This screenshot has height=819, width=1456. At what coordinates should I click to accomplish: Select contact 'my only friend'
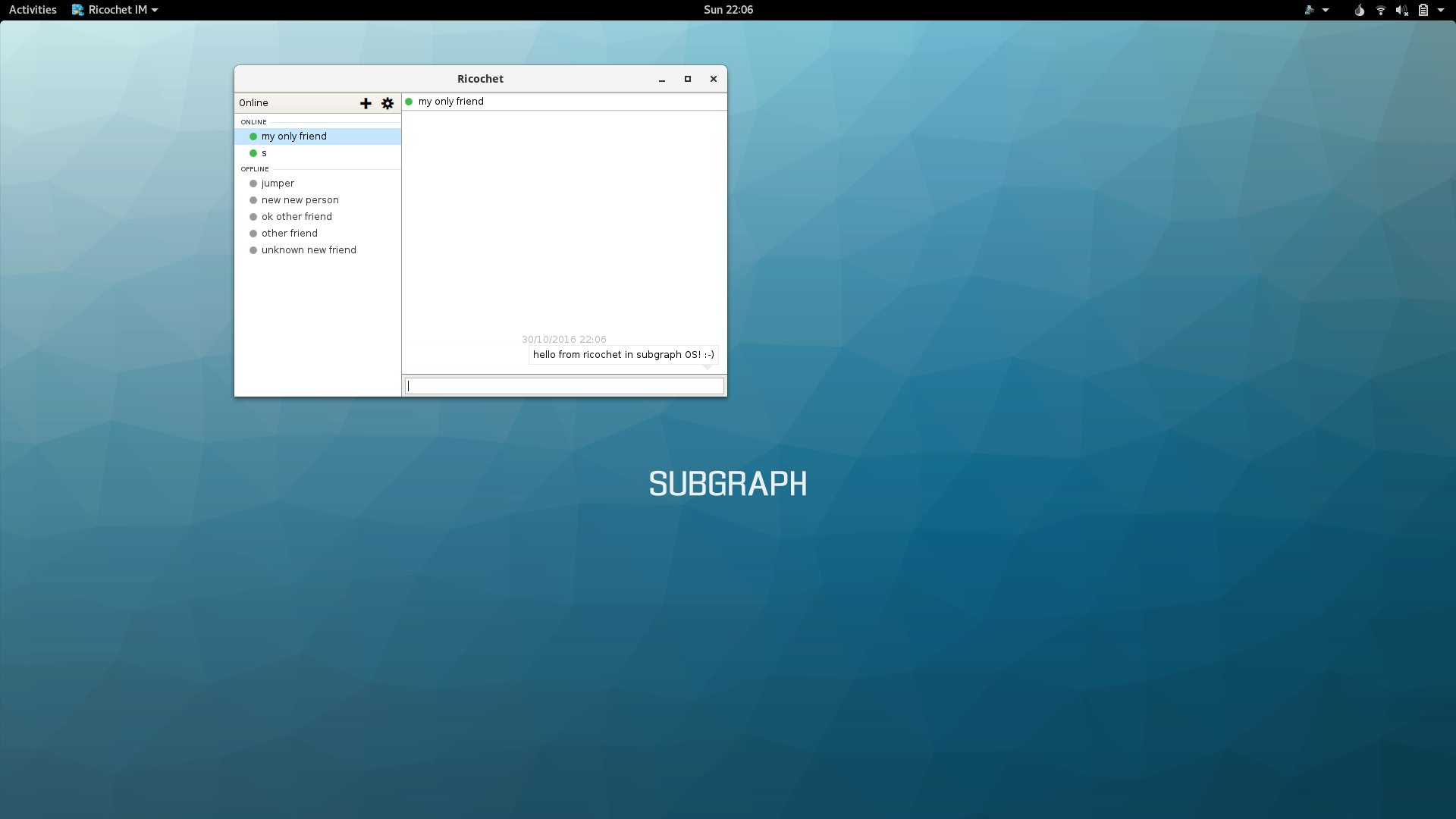[318, 136]
